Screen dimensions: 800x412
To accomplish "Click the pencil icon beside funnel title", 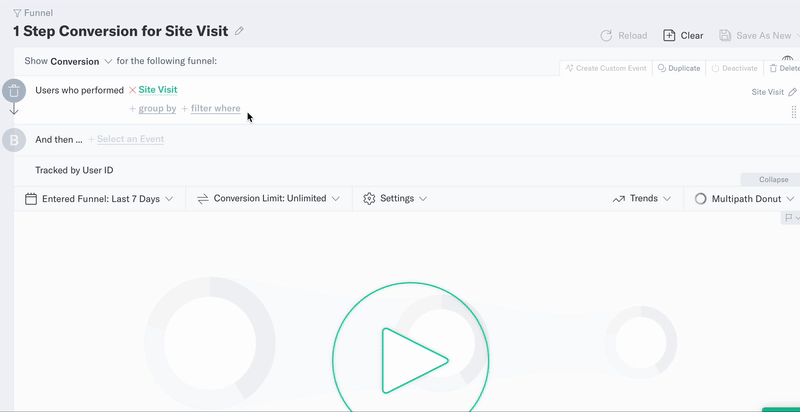I will (239, 31).
